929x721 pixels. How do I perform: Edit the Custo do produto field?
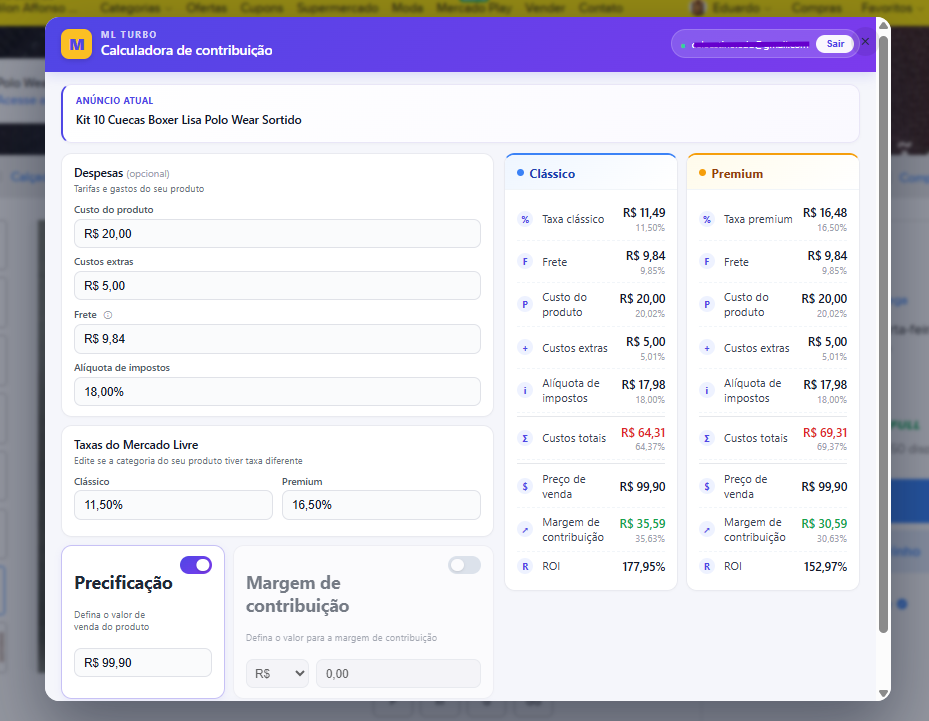coord(277,233)
